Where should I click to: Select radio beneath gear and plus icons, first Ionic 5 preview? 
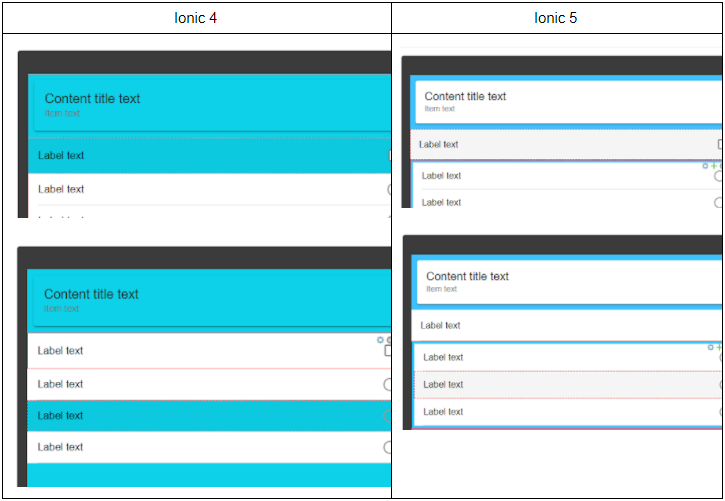pos(718,176)
